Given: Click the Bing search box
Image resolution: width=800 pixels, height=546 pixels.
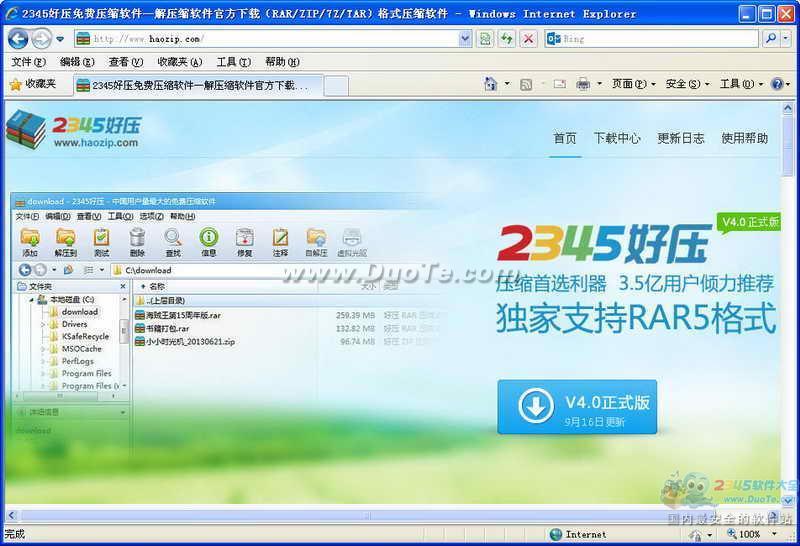Looking at the screenshot, I should (x=652, y=38).
